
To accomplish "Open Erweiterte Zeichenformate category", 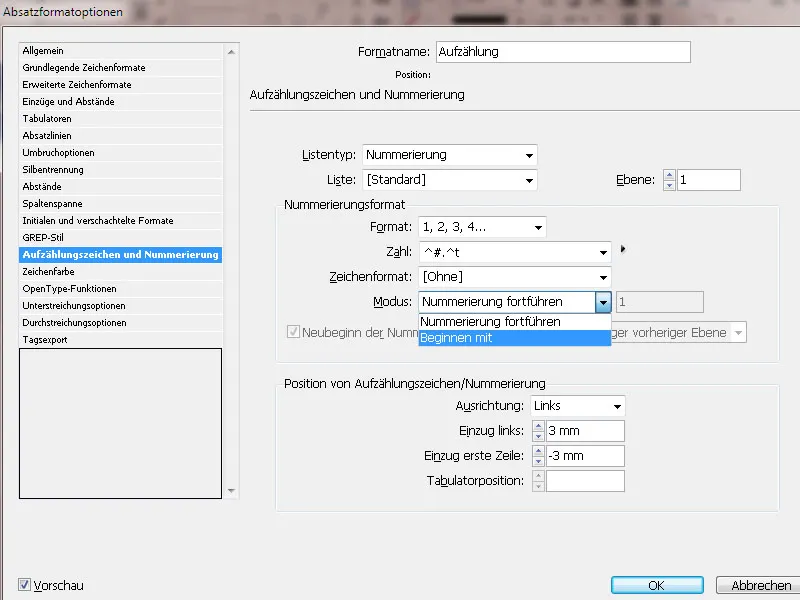I will pyautogui.click(x=120, y=84).
